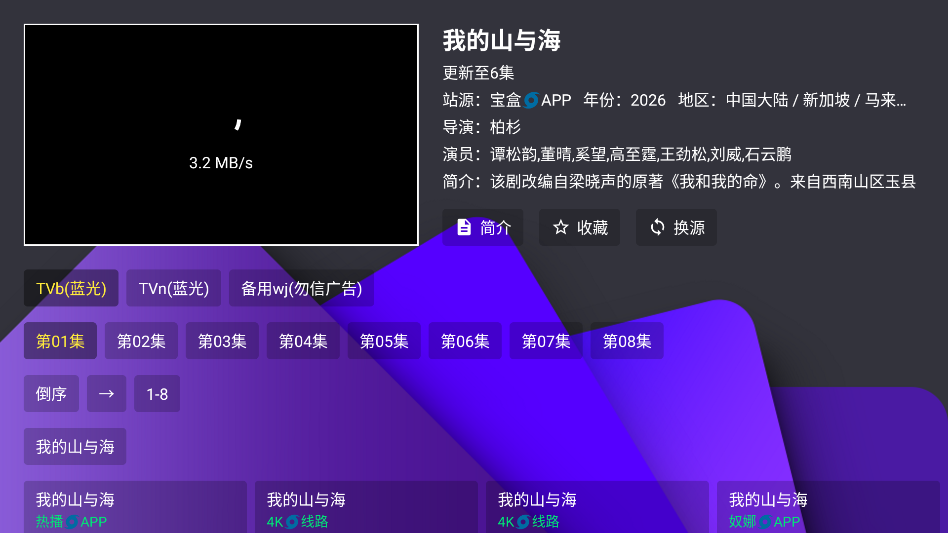This screenshot has height=533, width=948.
Task: Play episode 第02集
Action: 141,341
